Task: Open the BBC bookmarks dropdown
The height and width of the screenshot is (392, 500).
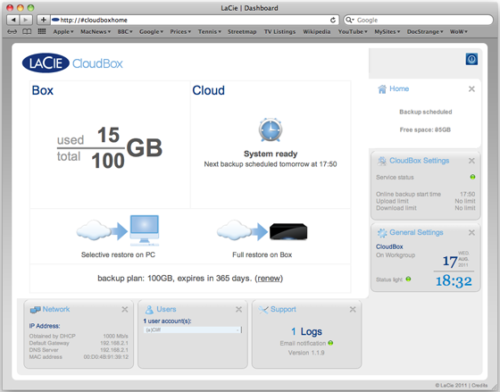Action: [x=125, y=32]
